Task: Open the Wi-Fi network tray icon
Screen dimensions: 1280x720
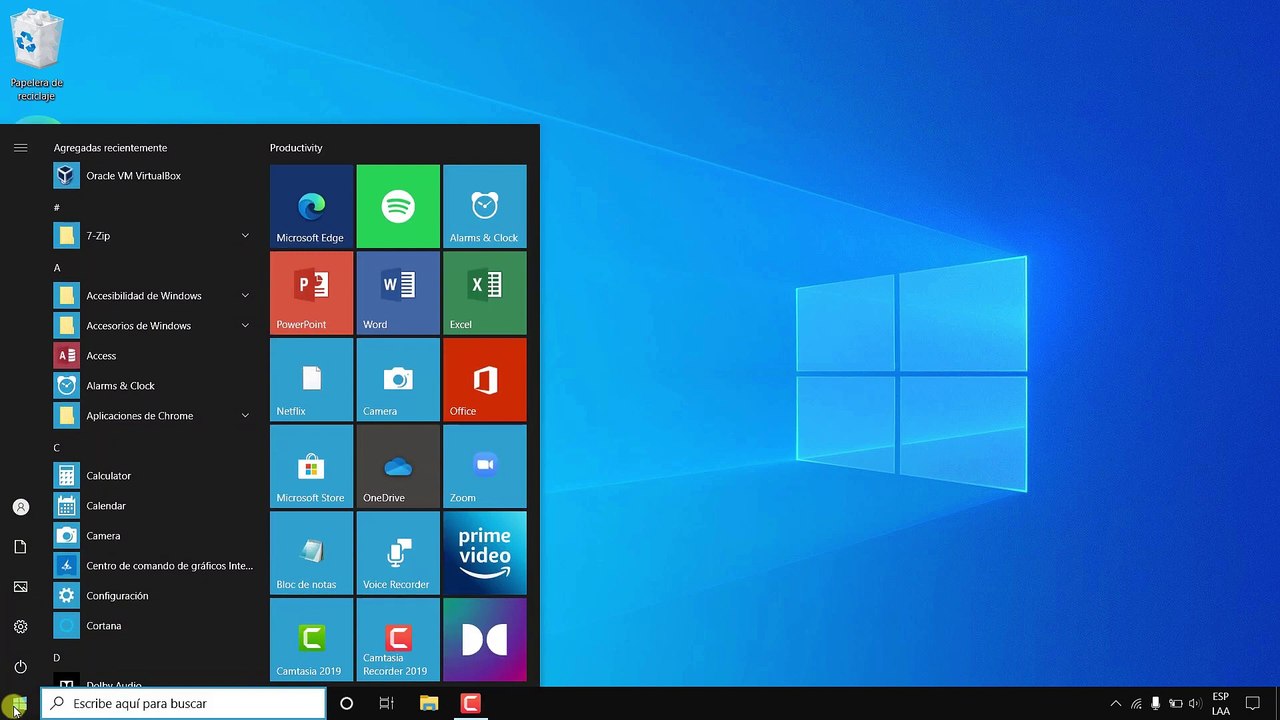Action: (1136, 704)
